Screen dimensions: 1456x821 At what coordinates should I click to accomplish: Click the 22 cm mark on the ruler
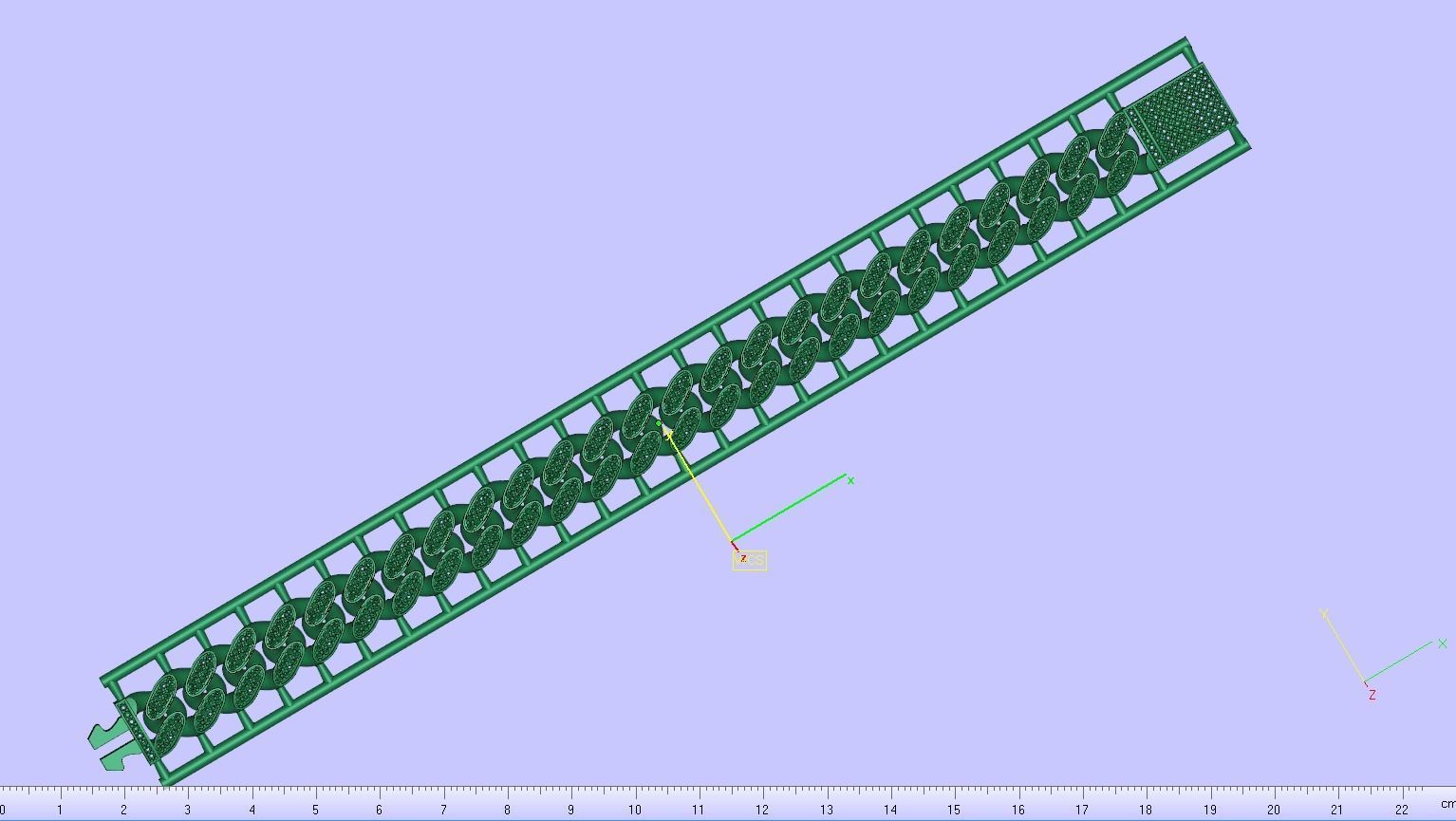pos(1401,810)
